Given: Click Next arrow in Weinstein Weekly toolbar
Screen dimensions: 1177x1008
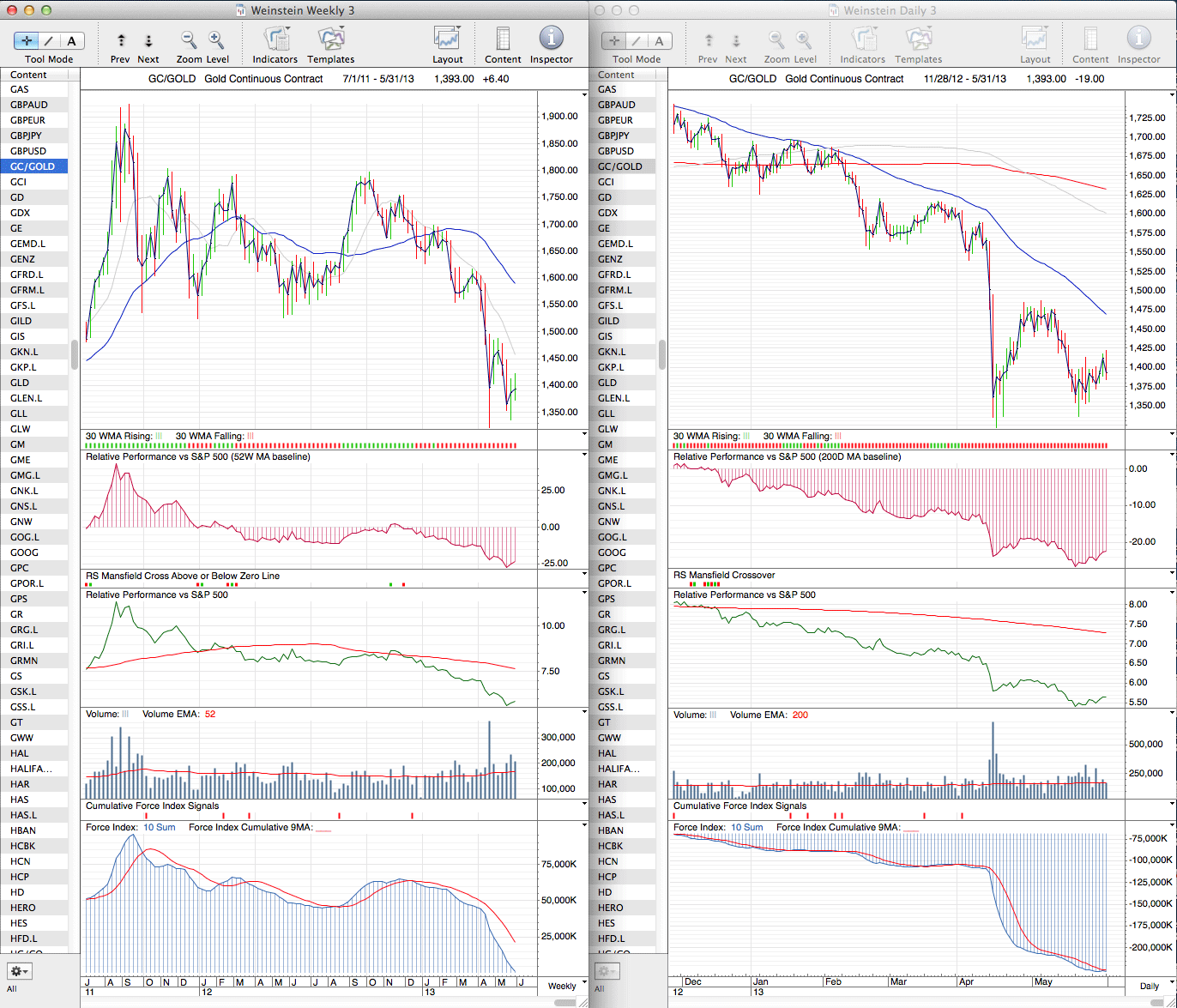Looking at the screenshot, I should (x=148, y=40).
